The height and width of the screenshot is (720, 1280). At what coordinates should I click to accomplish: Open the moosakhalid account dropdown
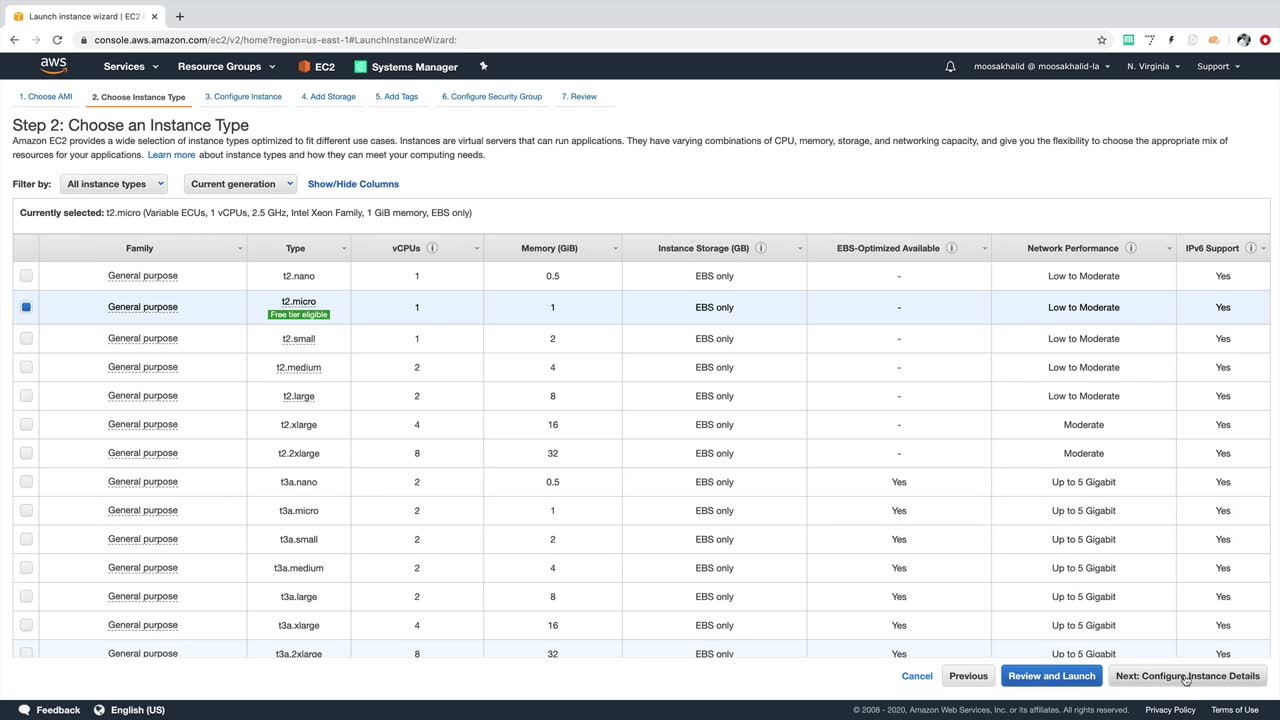pos(1042,67)
